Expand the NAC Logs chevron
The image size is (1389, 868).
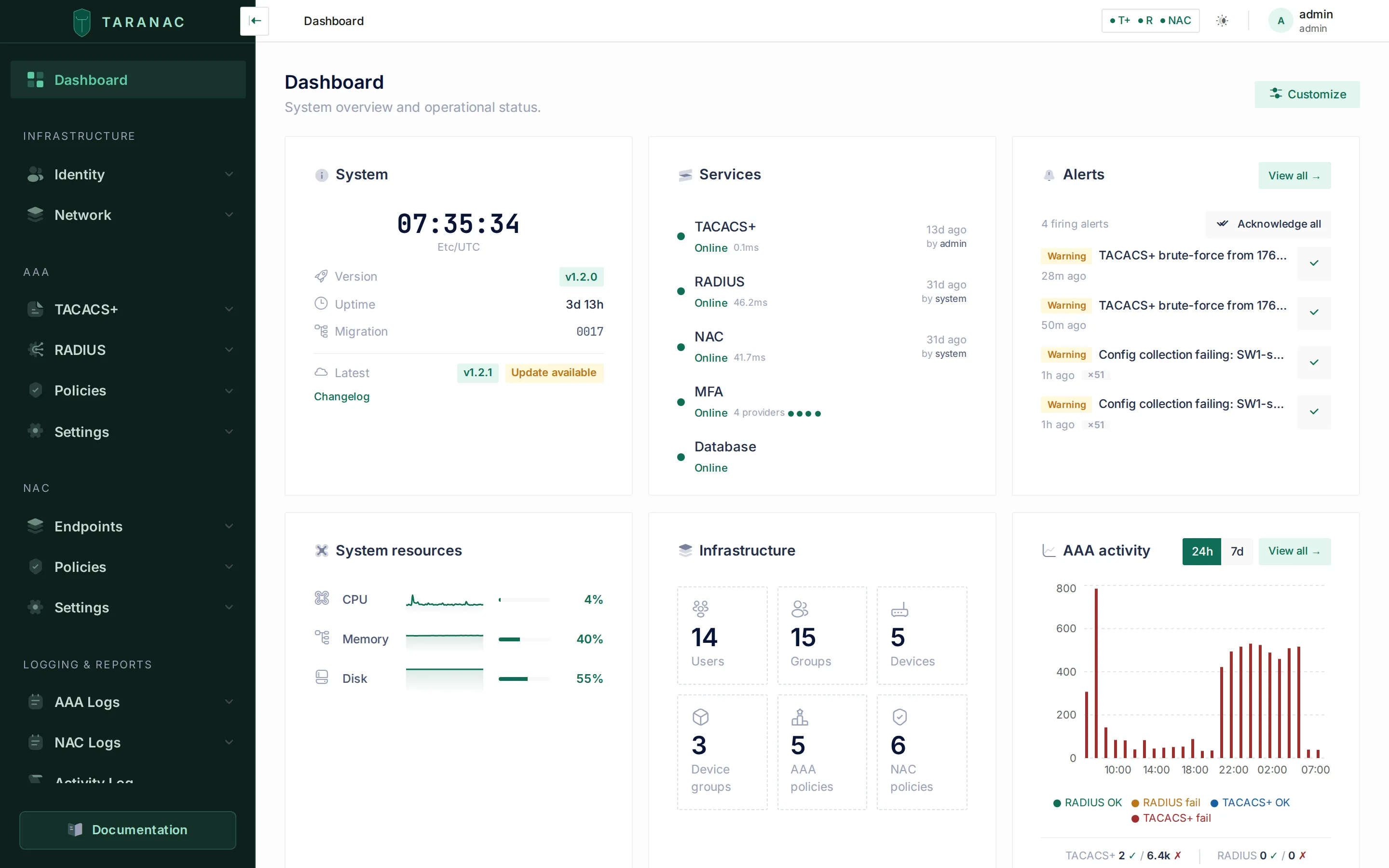click(x=229, y=742)
